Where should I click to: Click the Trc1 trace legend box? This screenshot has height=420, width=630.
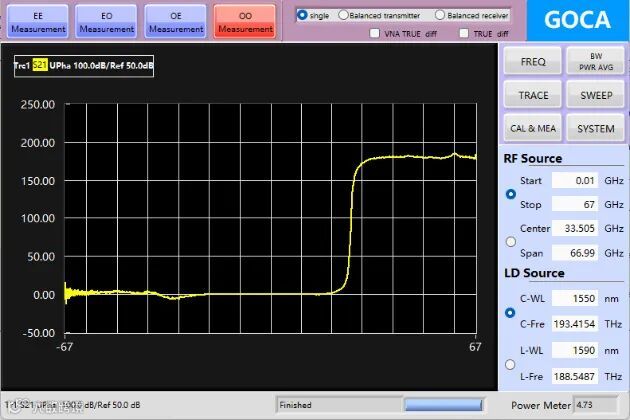[x=84, y=66]
